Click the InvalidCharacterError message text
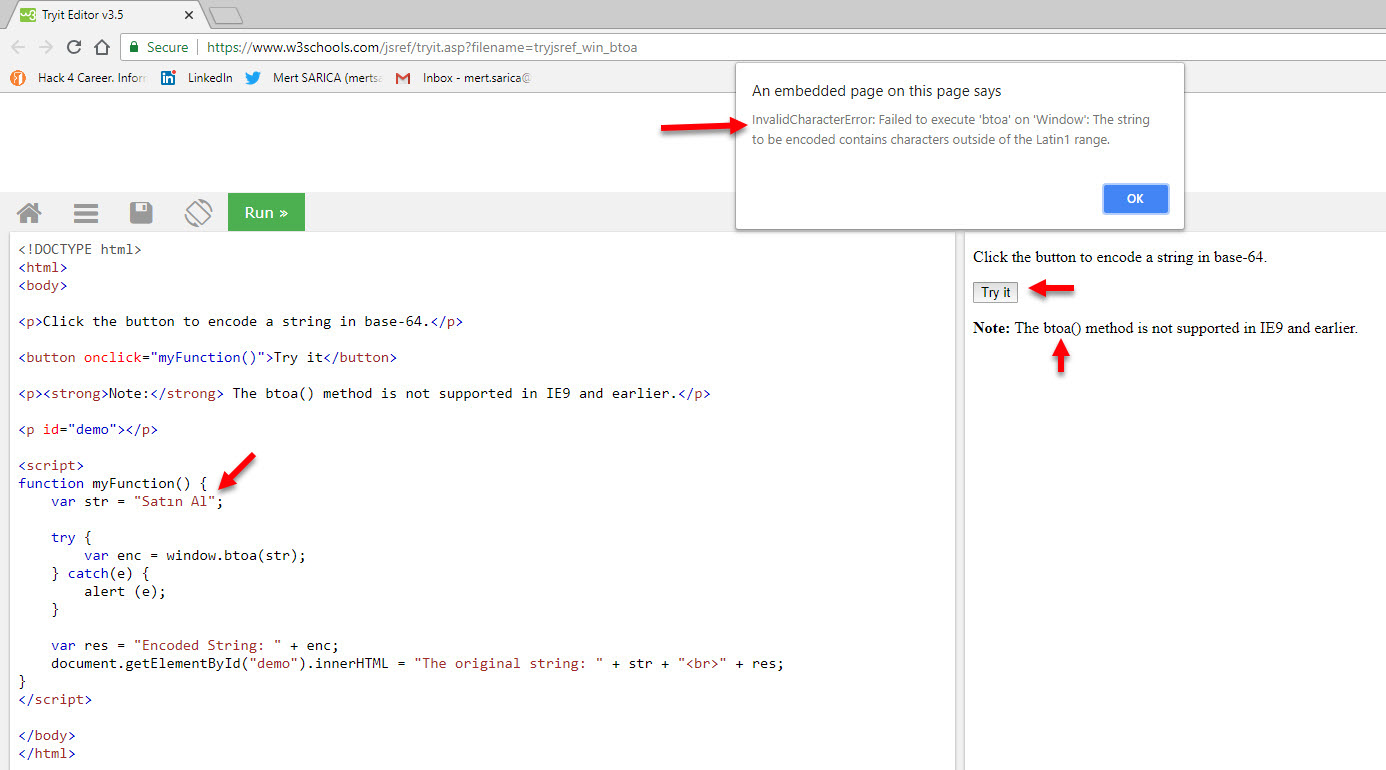 (x=951, y=129)
